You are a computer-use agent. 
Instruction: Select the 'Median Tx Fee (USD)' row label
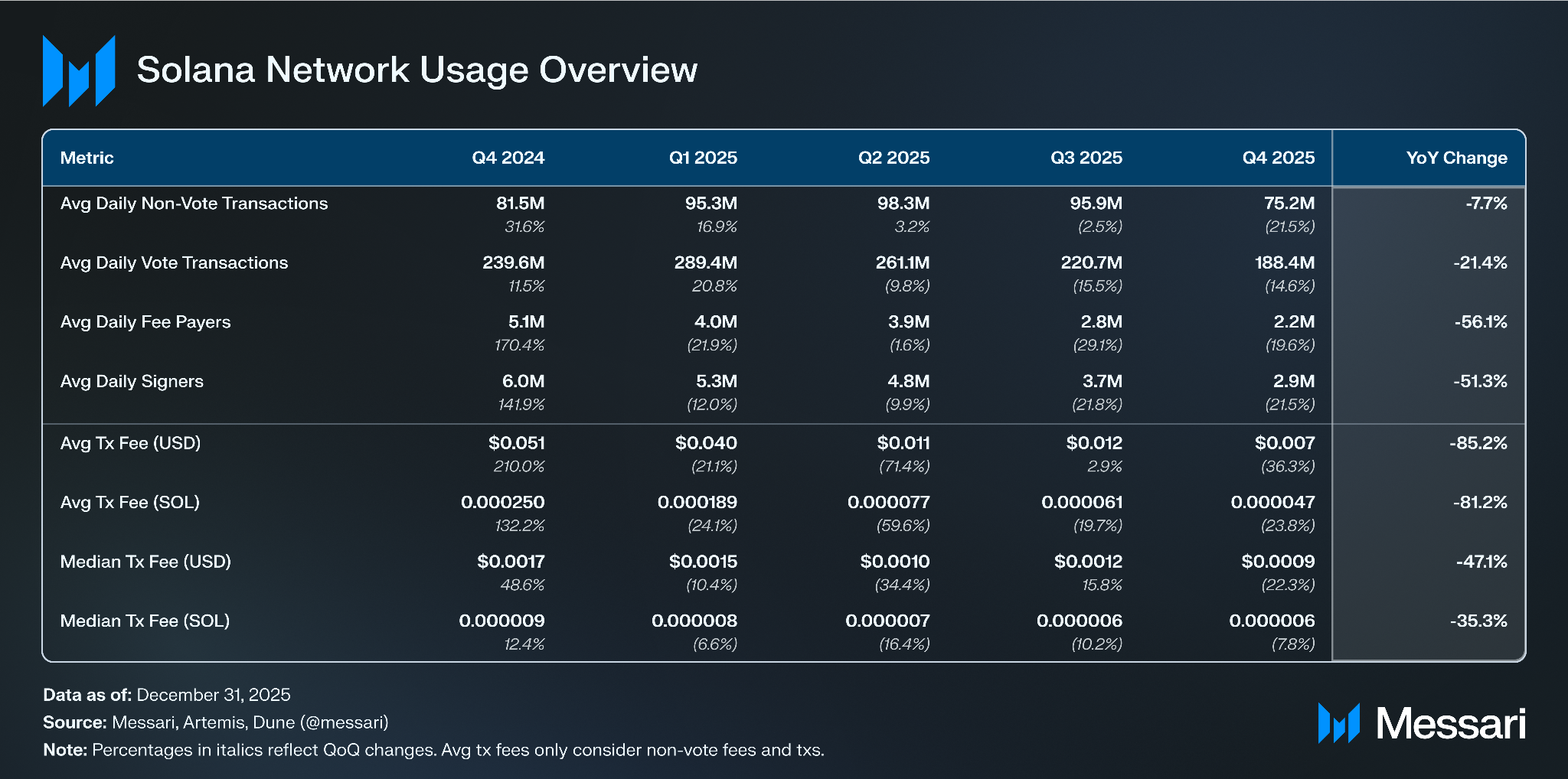145,562
